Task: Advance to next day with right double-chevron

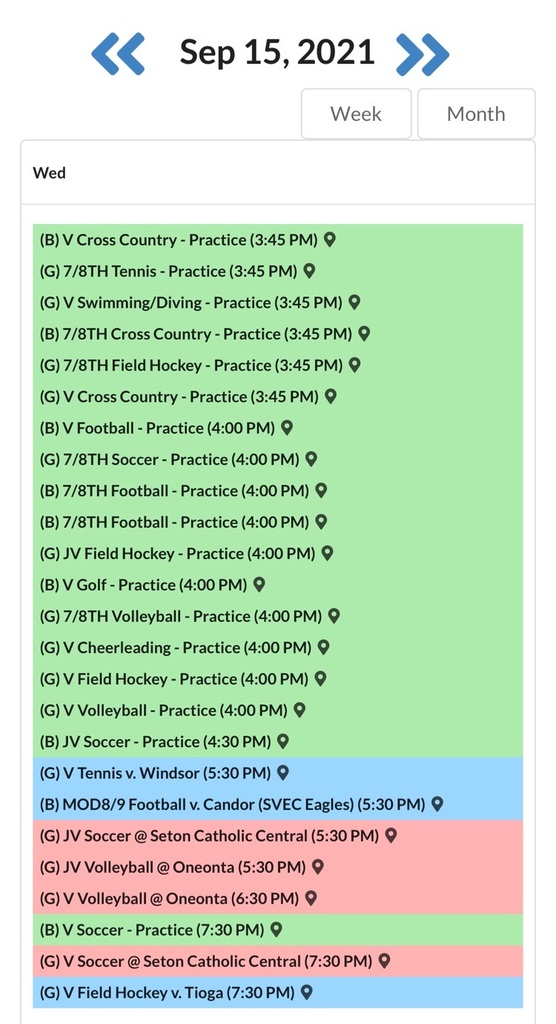Action: click(422, 52)
